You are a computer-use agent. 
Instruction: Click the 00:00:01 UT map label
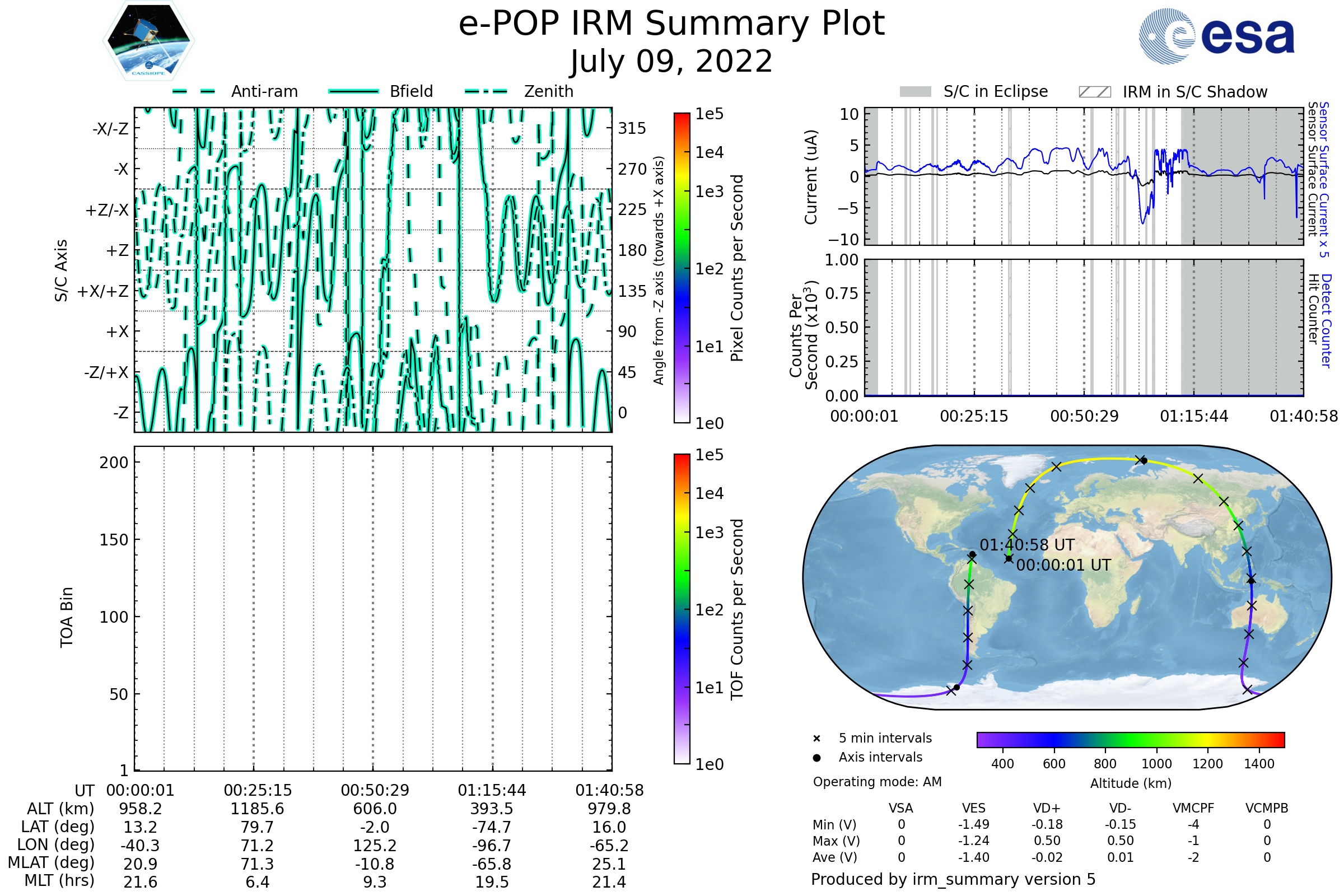click(x=1063, y=565)
